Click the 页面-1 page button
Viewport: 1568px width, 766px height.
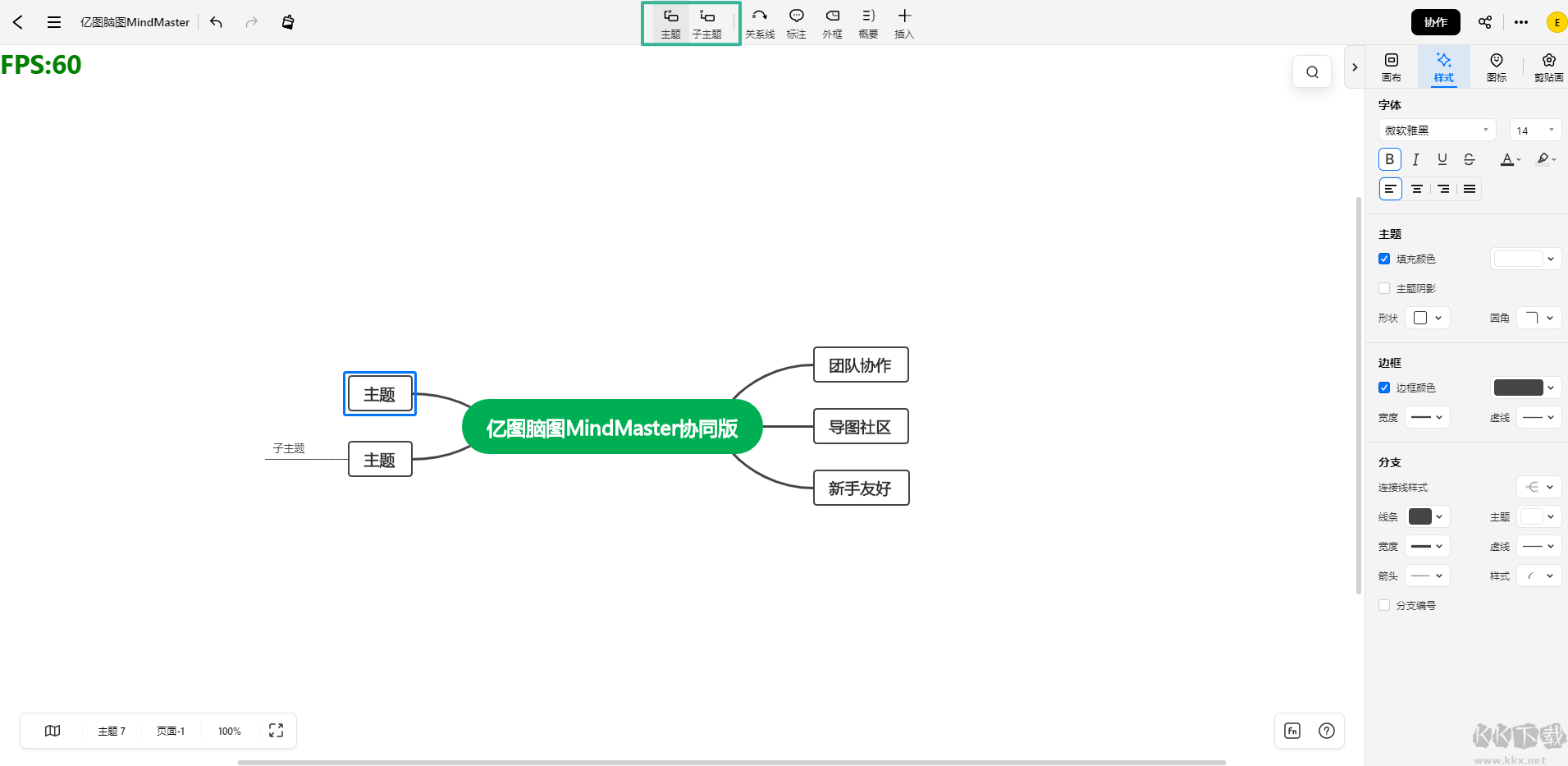click(x=171, y=731)
